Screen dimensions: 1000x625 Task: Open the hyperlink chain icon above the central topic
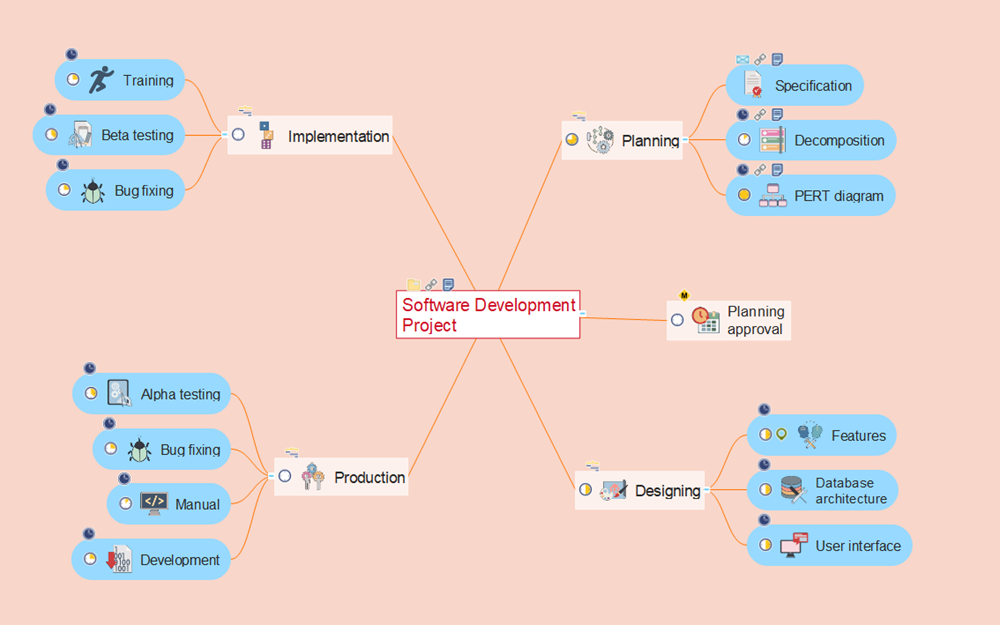click(x=431, y=283)
